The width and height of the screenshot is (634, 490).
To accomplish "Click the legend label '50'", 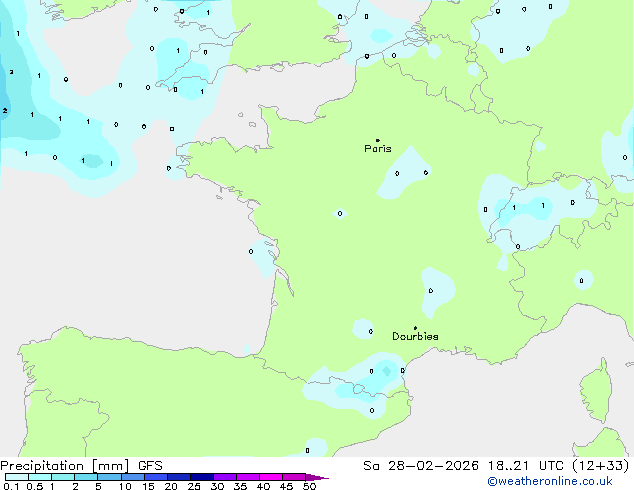I will coord(309,486).
